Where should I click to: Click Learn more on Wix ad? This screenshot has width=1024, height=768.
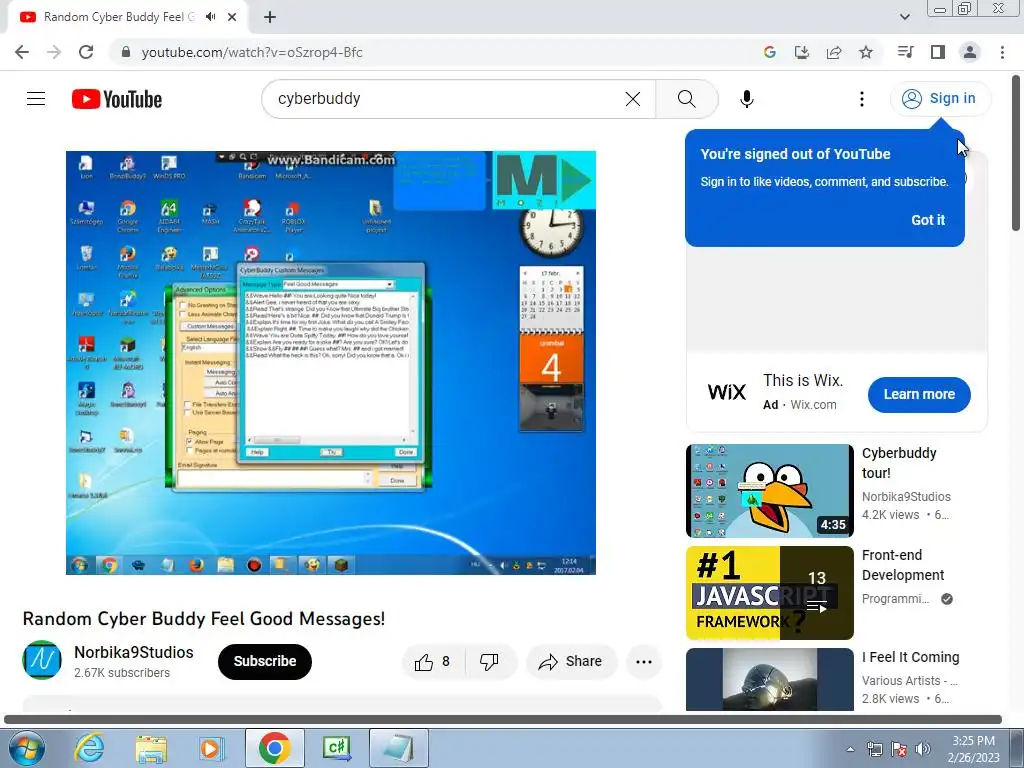[x=919, y=394]
